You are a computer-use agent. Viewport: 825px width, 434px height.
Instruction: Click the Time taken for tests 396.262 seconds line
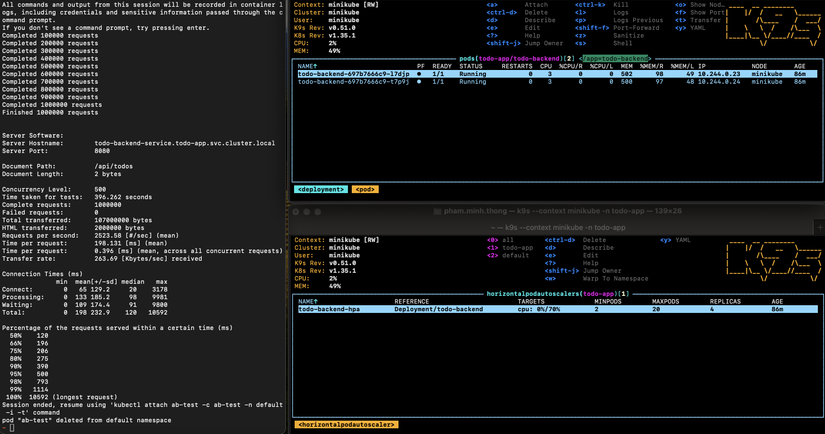77,197
